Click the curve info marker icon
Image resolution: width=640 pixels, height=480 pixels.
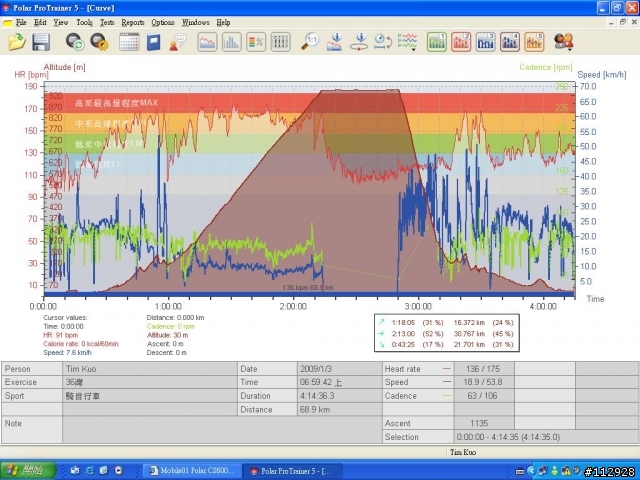335,42
